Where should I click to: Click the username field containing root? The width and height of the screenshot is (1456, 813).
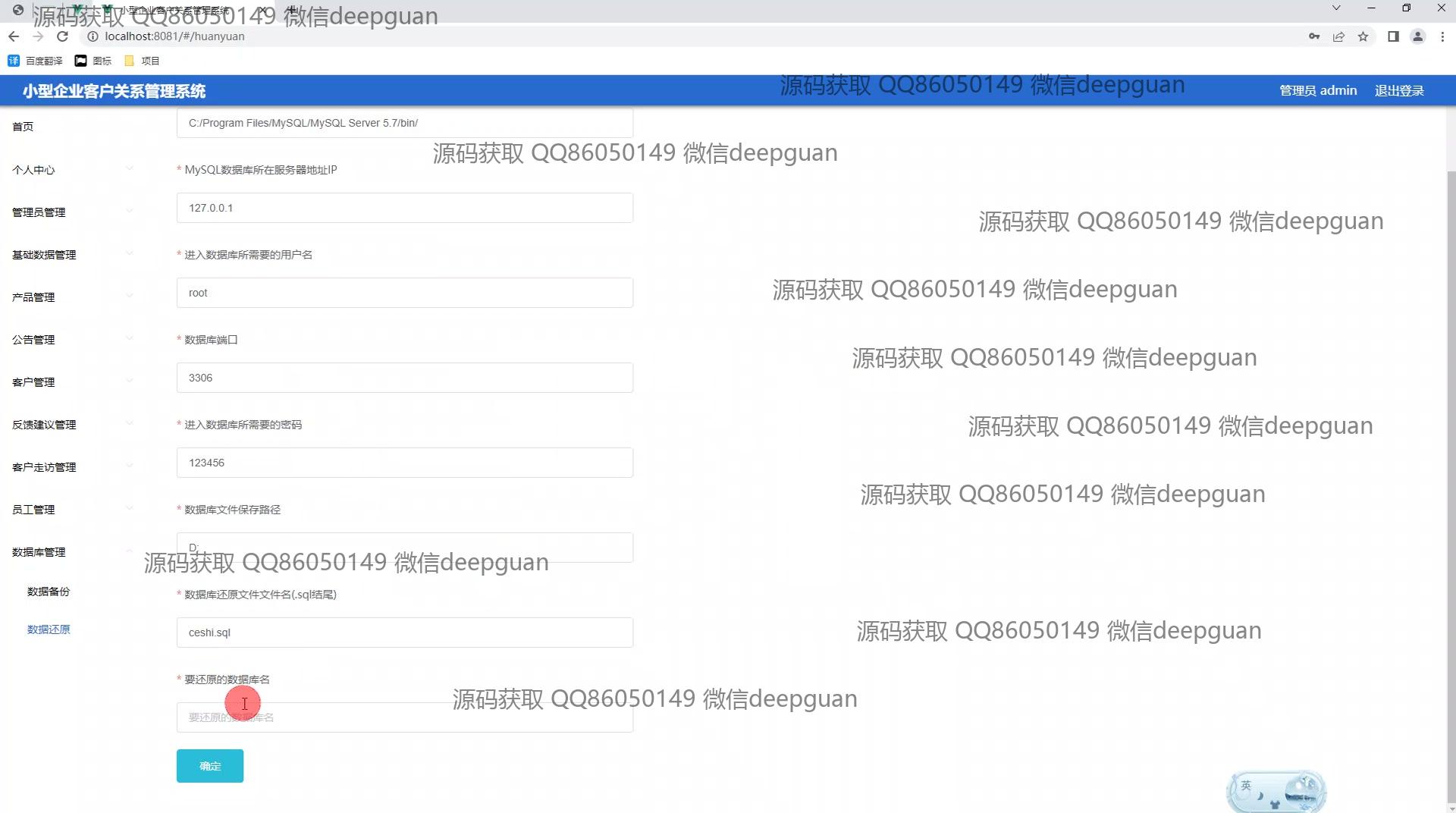click(x=405, y=293)
